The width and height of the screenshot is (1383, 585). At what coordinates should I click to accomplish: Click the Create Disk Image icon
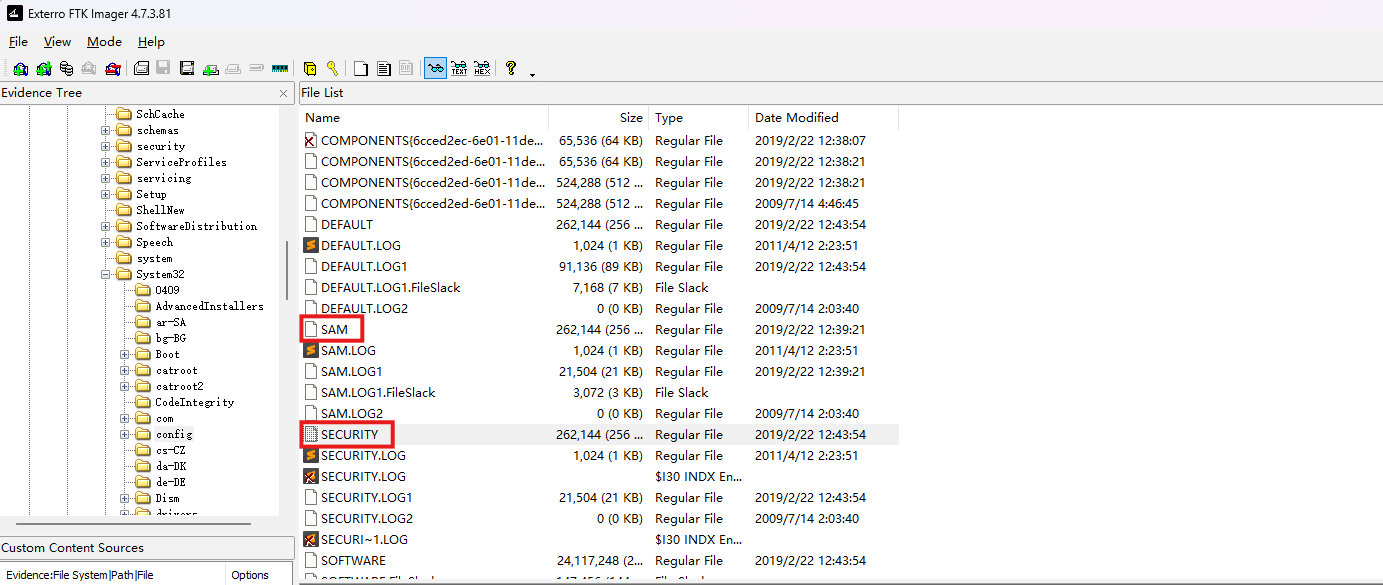[141, 69]
